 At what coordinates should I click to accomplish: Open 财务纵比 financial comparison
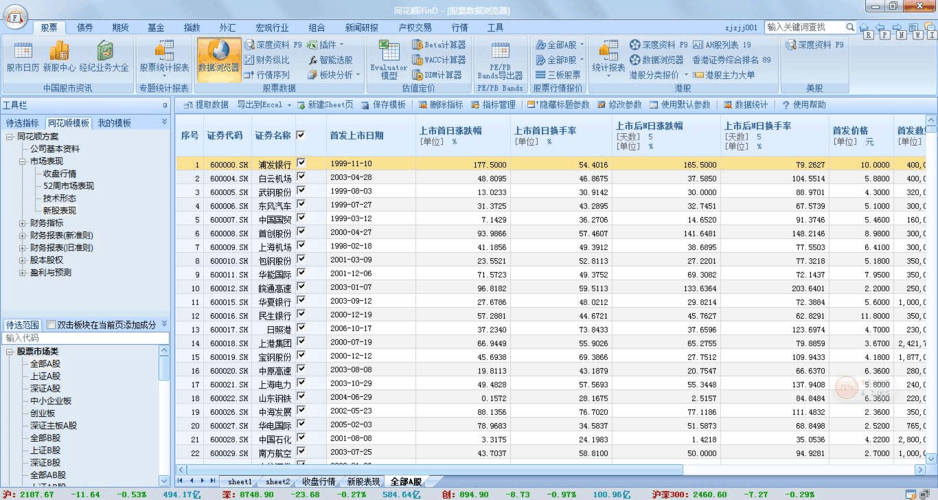[x=267, y=60]
